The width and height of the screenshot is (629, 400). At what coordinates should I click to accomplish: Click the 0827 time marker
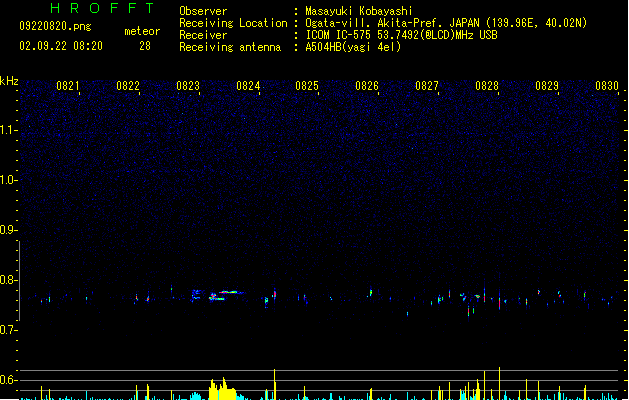(427, 86)
